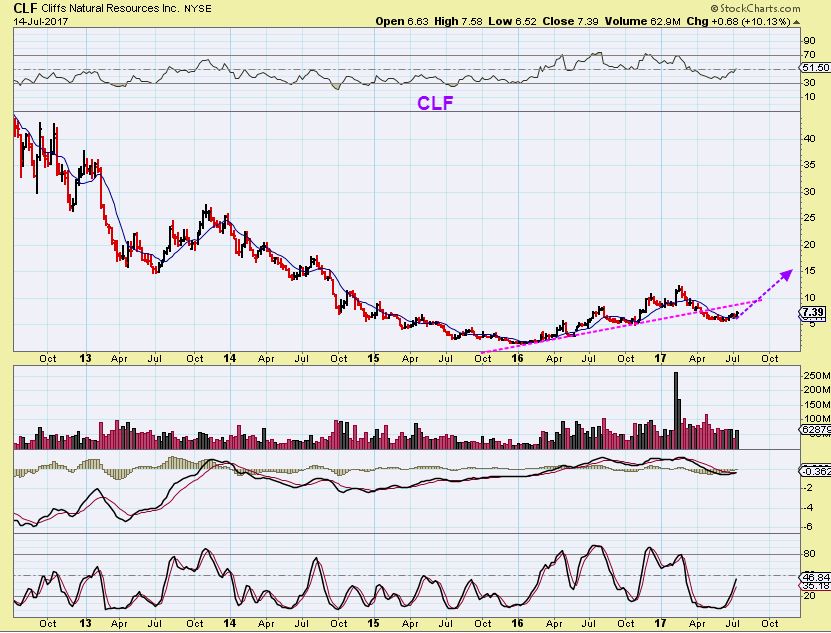Screen dimensions: 831x633
Task: Click the volume axis value tag 62879
Action: click(815, 430)
